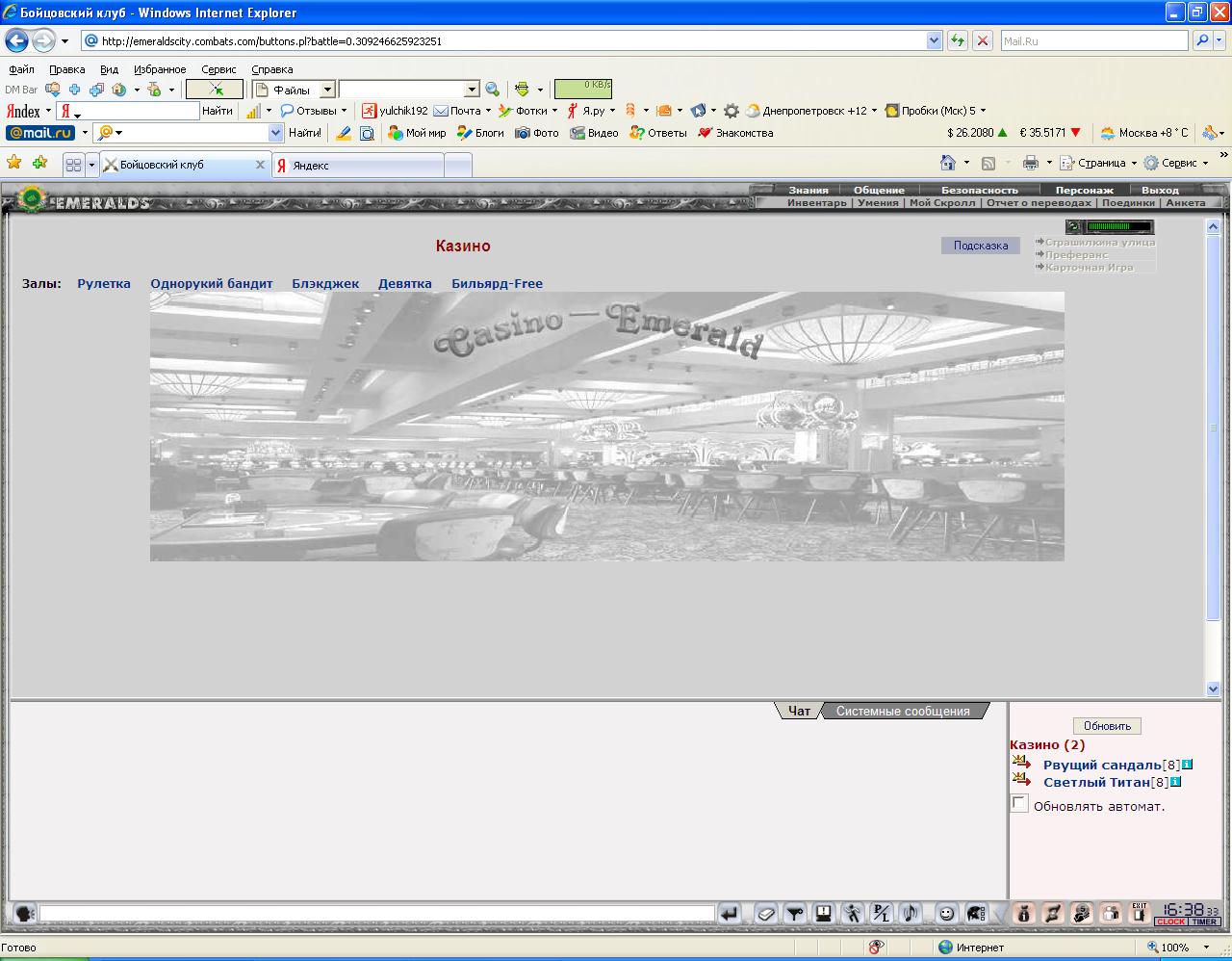
Task: Toggle the Обновлять автомат checkbox
Action: [1019, 803]
